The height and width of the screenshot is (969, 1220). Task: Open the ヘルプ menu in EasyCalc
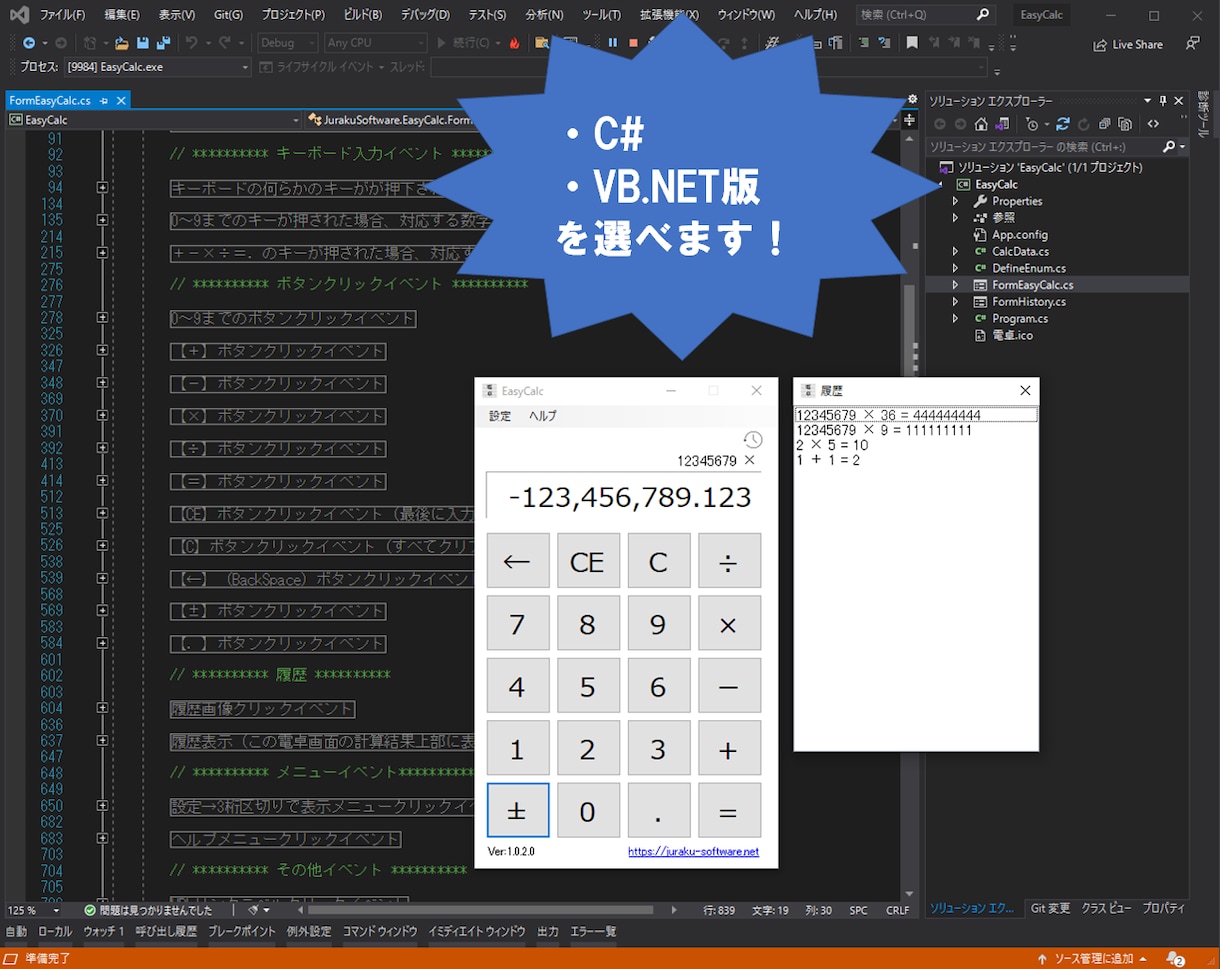coord(543,416)
